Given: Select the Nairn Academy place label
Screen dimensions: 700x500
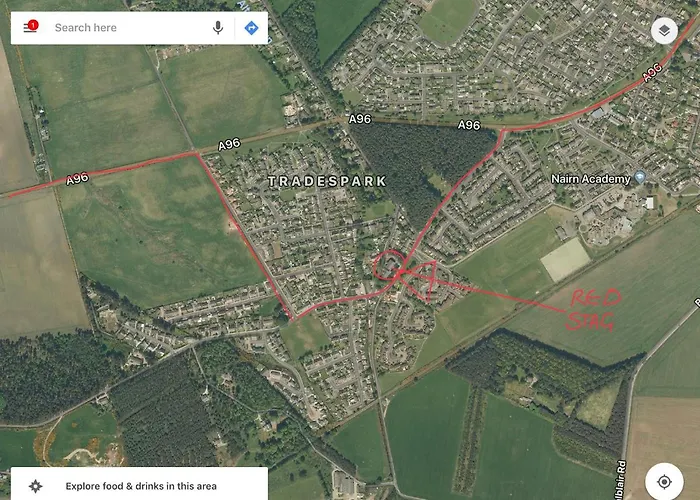Looking at the screenshot, I should [590, 179].
